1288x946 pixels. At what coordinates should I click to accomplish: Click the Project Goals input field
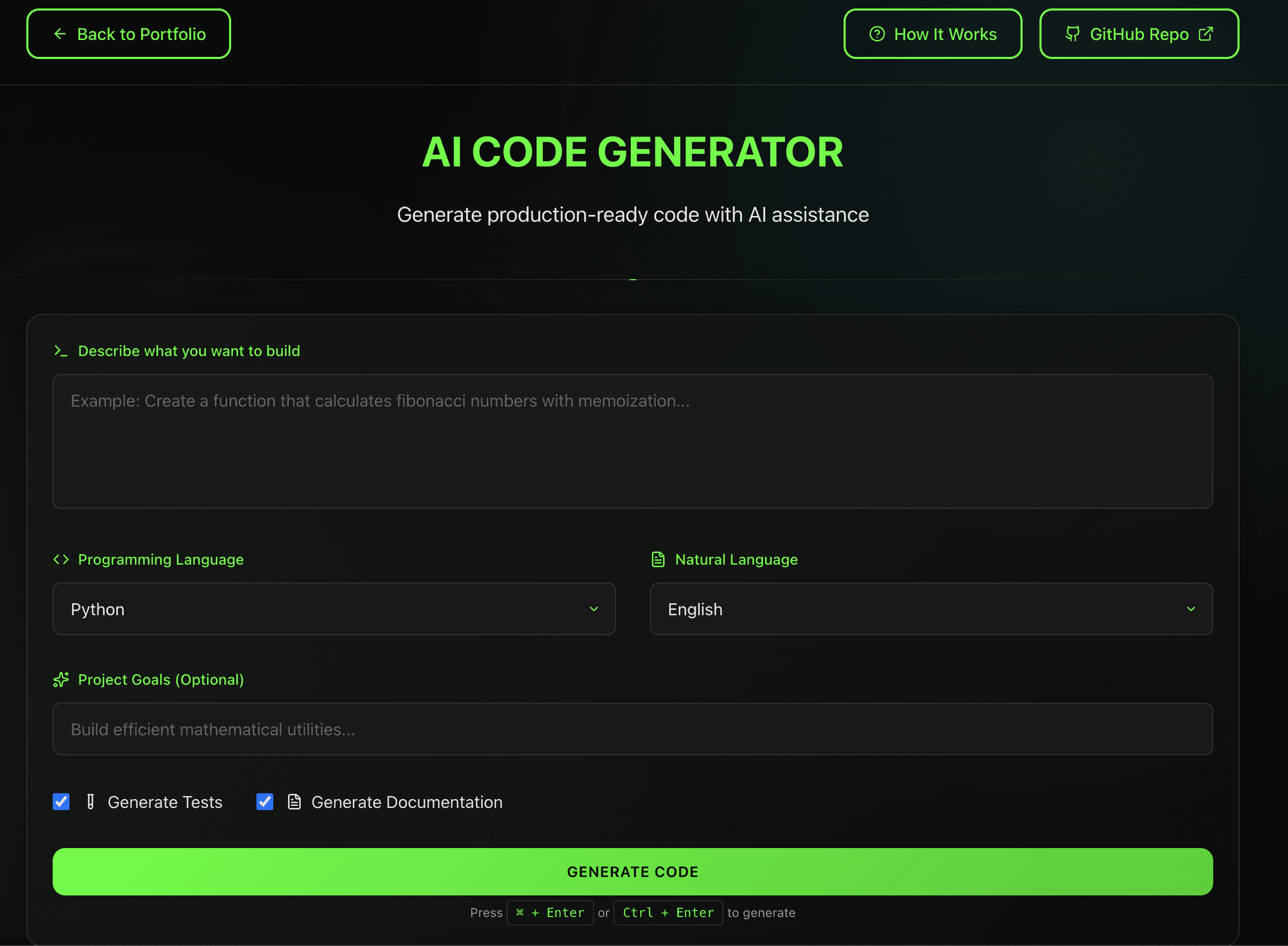coord(632,729)
